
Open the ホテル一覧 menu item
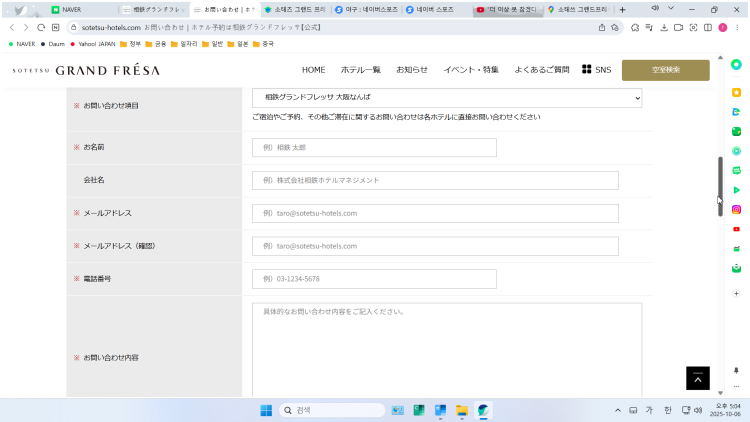tap(360, 70)
